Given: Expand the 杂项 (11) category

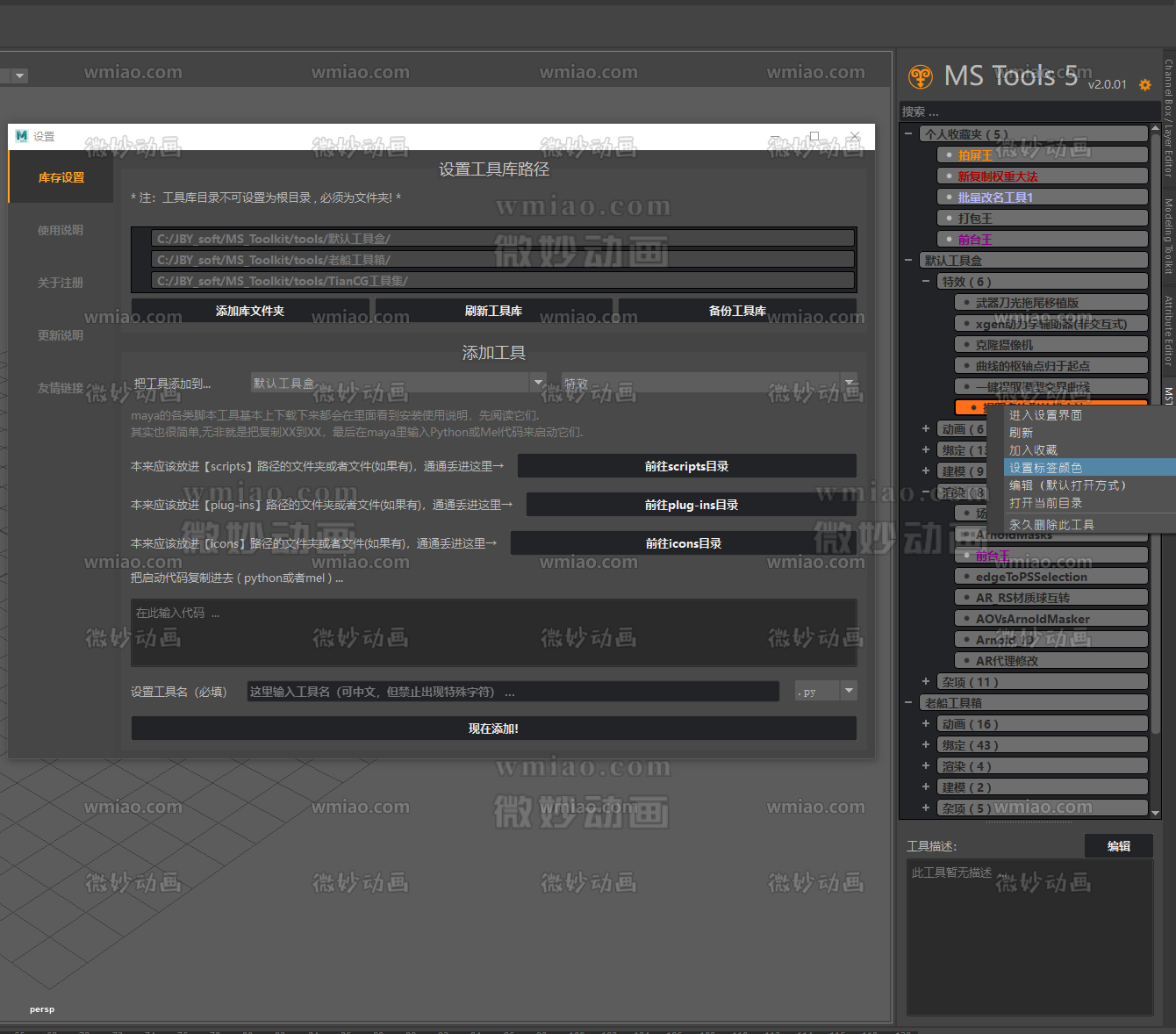Looking at the screenshot, I should (x=926, y=681).
